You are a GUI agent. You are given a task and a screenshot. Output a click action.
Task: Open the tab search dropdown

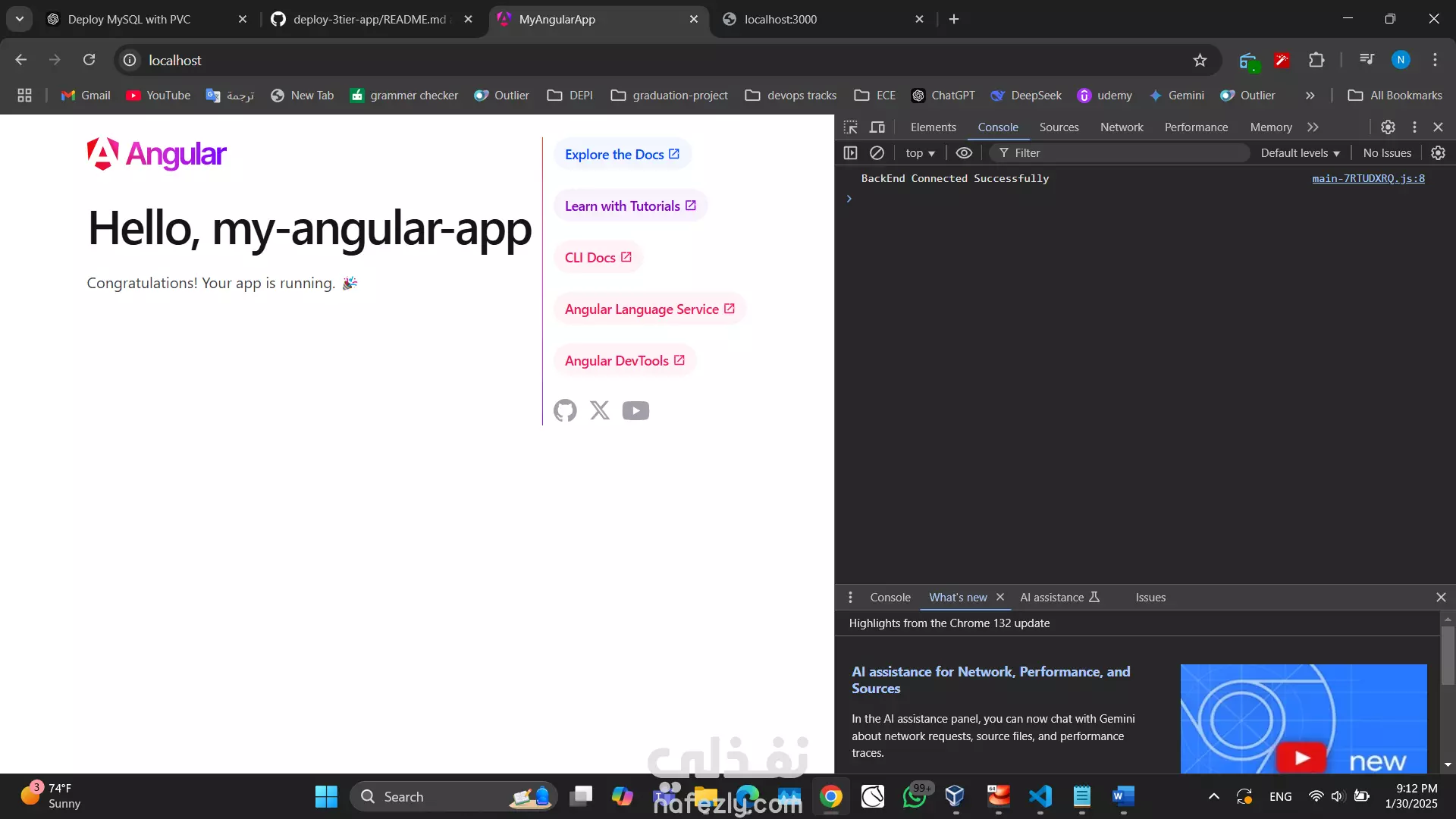20,19
